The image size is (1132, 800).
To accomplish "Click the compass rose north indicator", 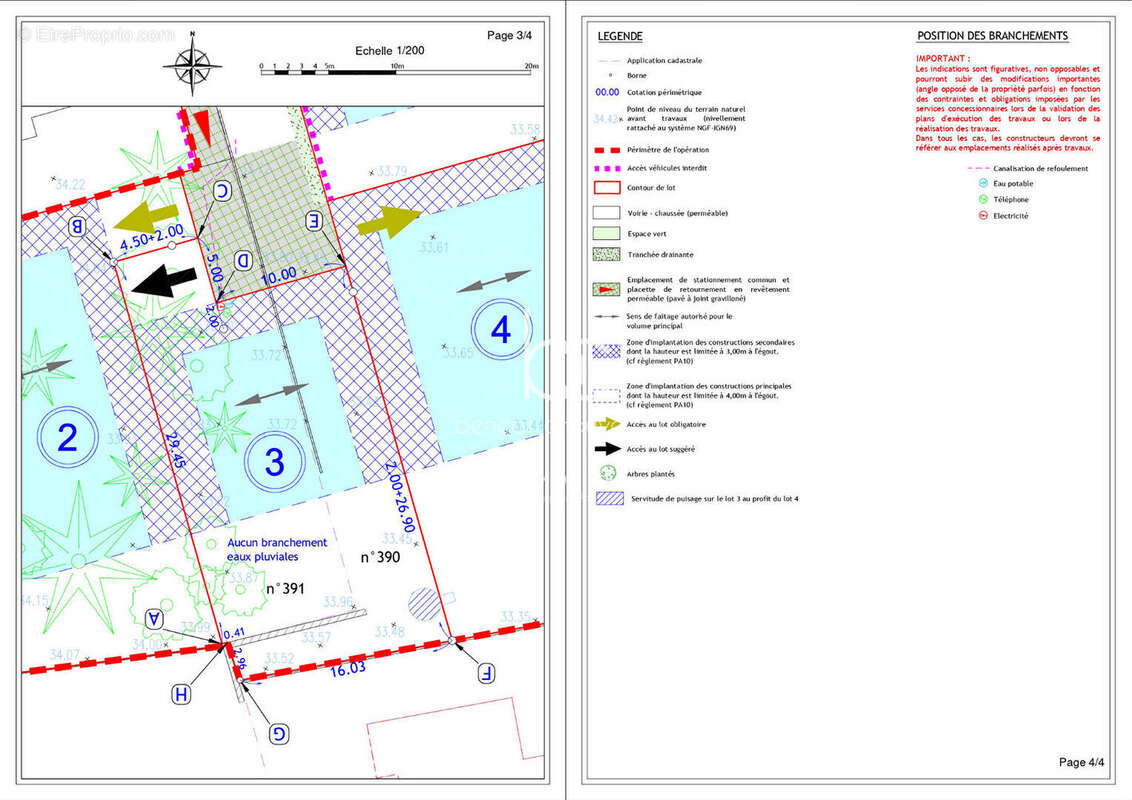I will [x=192, y=64].
